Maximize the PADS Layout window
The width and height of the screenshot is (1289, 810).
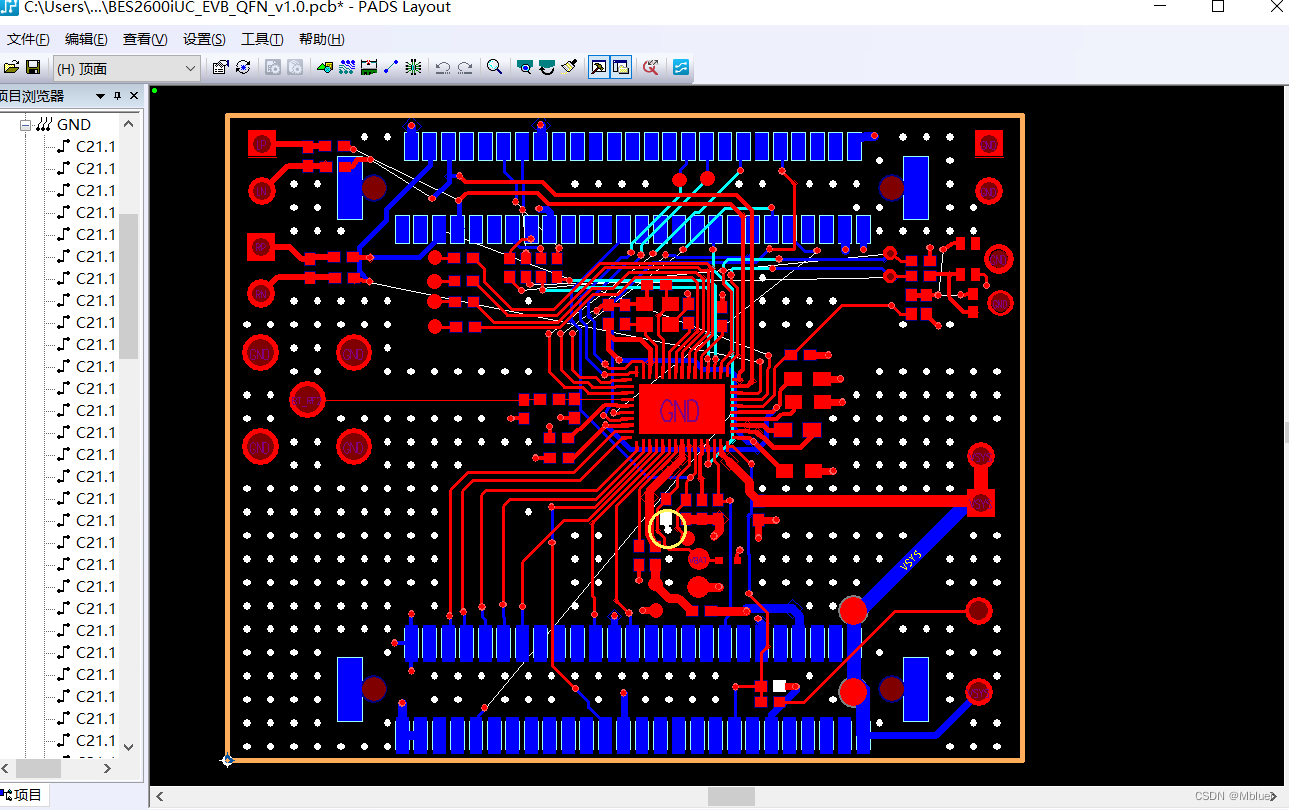(1218, 7)
